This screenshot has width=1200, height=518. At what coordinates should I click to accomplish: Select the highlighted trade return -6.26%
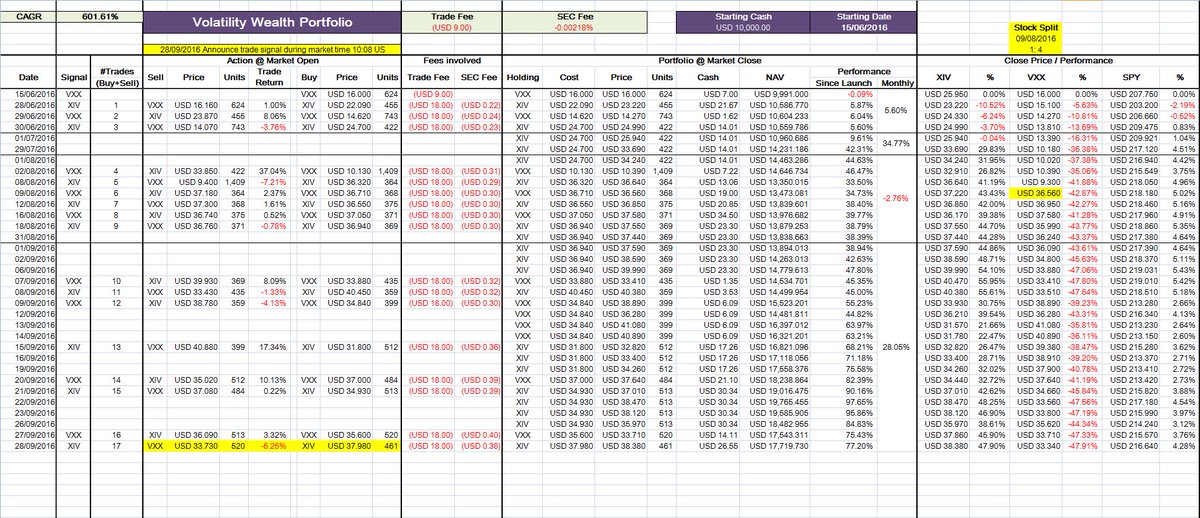tap(269, 448)
